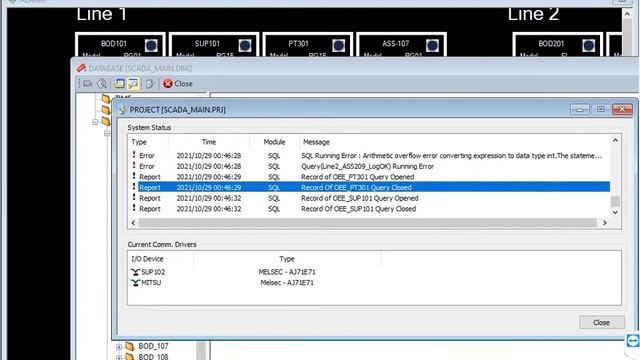Click the I/O Device column header
The width and height of the screenshot is (640, 360).
(147, 259)
